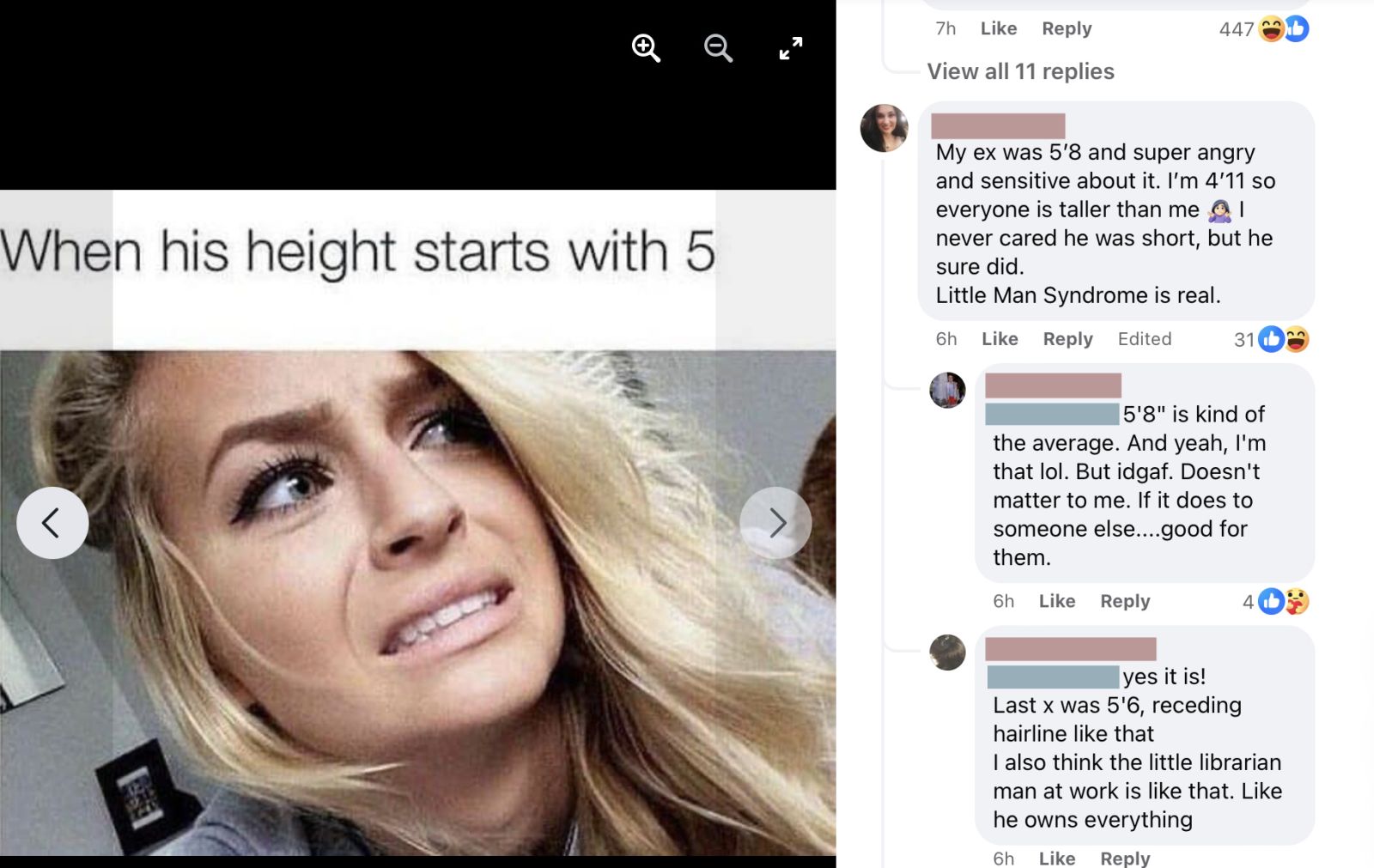This screenshot has height=868, width=1374.
Task: Open avatar of the librarian man reply
Action: point(947,653)
